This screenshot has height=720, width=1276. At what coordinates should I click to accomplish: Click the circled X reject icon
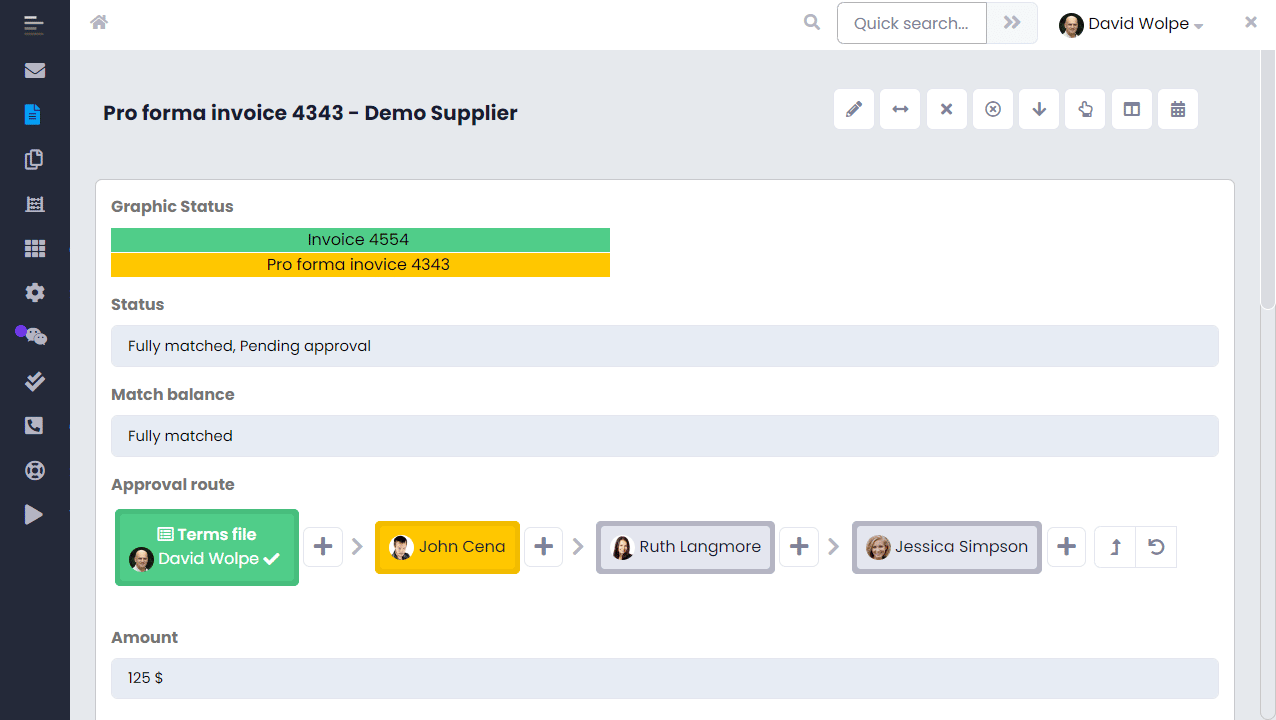tap(993, 110)
